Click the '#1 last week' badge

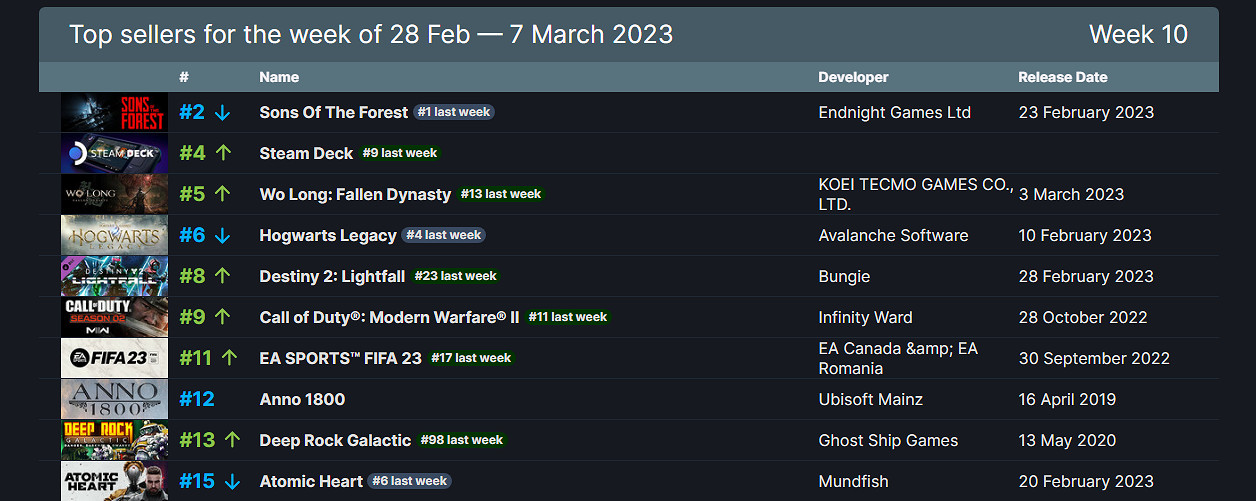pyautogui.click(x=454, y=112)
